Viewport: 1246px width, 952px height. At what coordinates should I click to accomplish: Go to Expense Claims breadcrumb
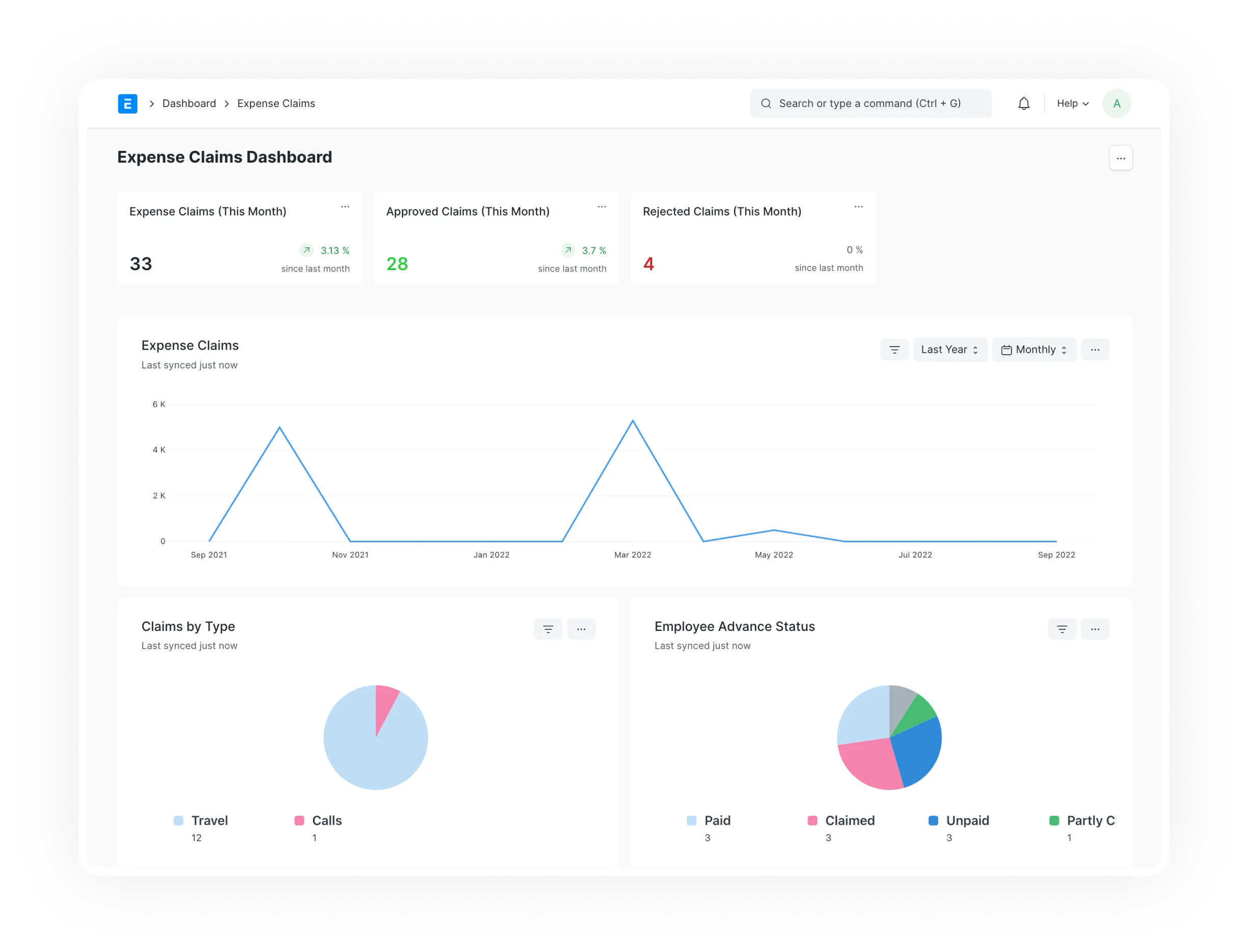[x=275, y=103]
